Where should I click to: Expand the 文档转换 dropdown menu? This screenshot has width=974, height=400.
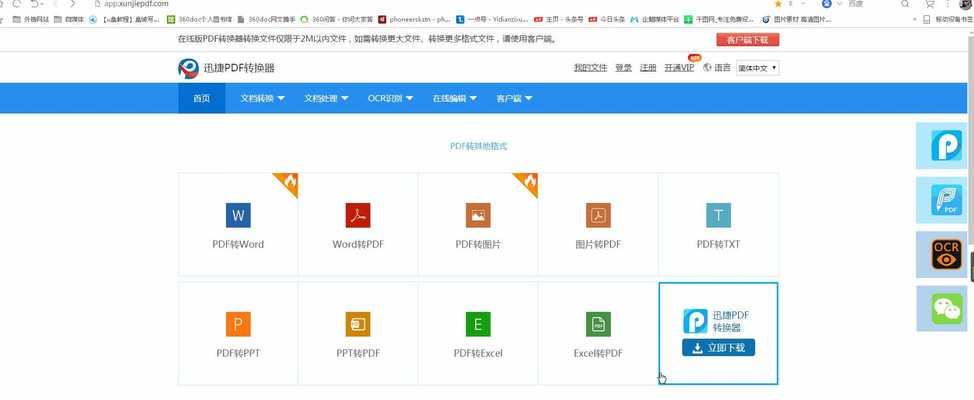263,98
